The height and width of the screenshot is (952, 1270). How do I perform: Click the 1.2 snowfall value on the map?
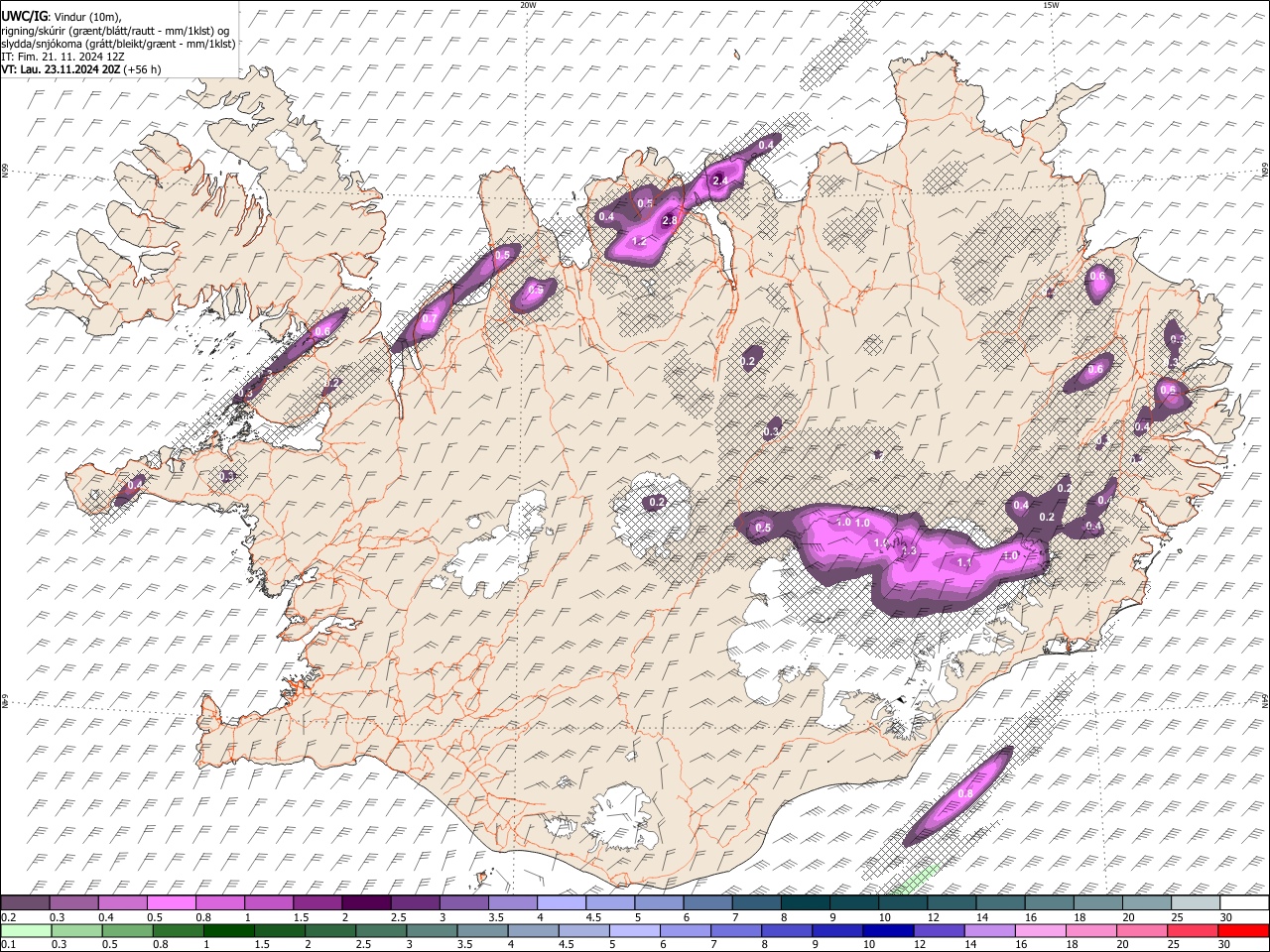coord(640,242)
